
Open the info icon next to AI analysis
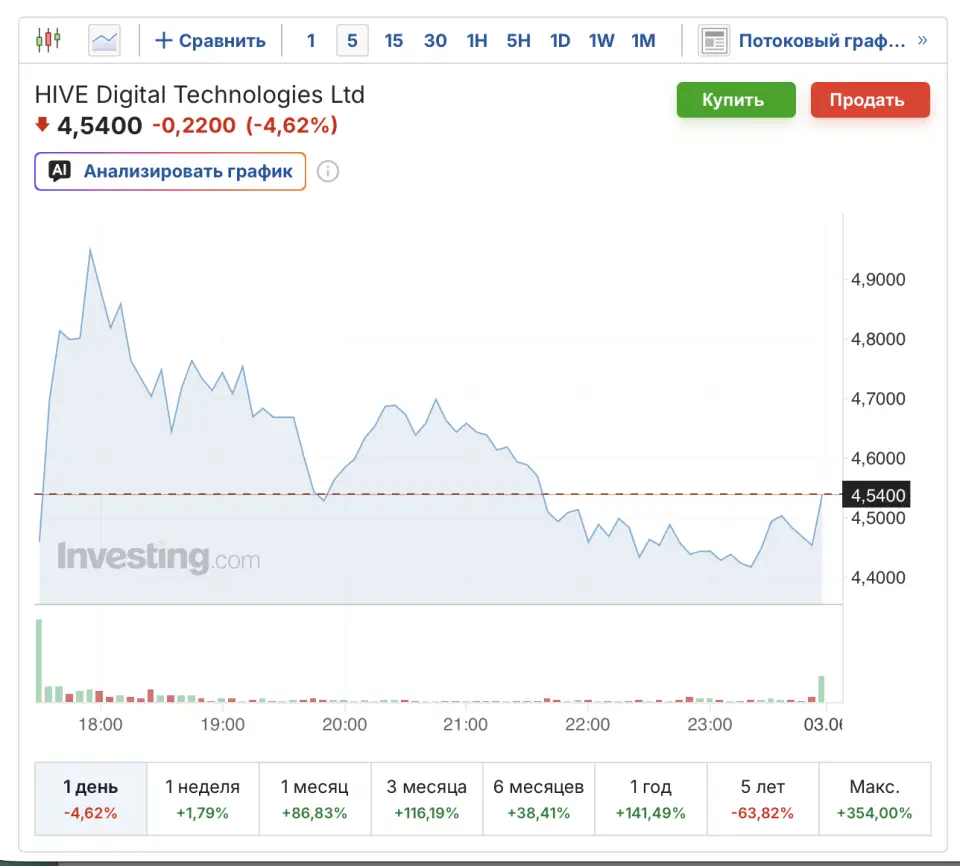(x=328, y=171)
